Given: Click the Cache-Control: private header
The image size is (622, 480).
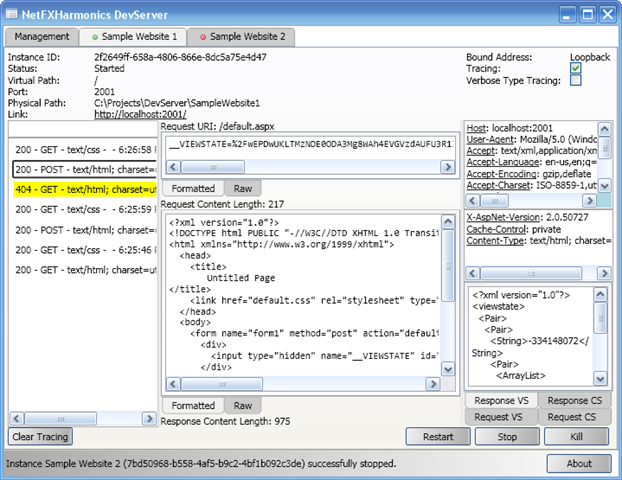Looking at the screenshot, I should (x=514, y=229).
